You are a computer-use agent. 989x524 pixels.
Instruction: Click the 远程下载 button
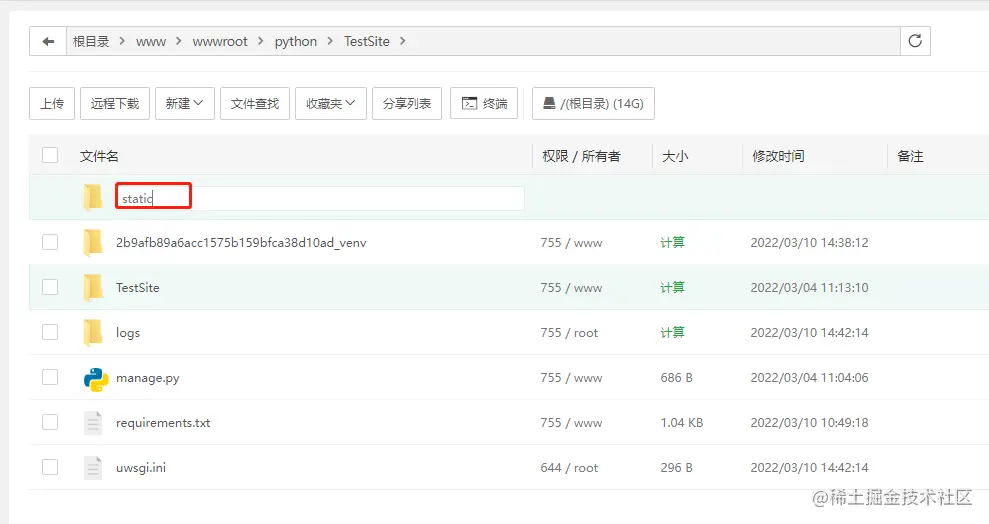[x=115, y=103]
